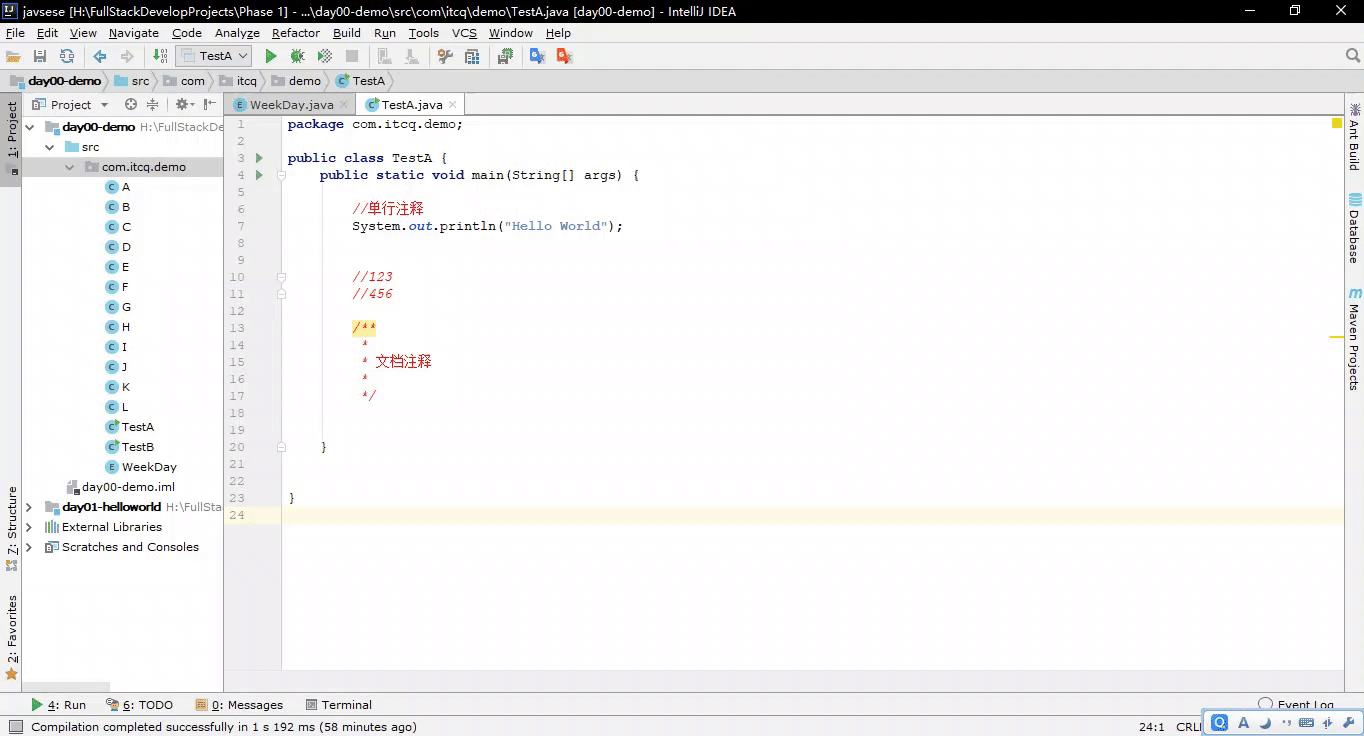Open Settings wrench icon in toolbar
The width and height of the screenshot is (1364, 736).
click(x=446, y=57)
